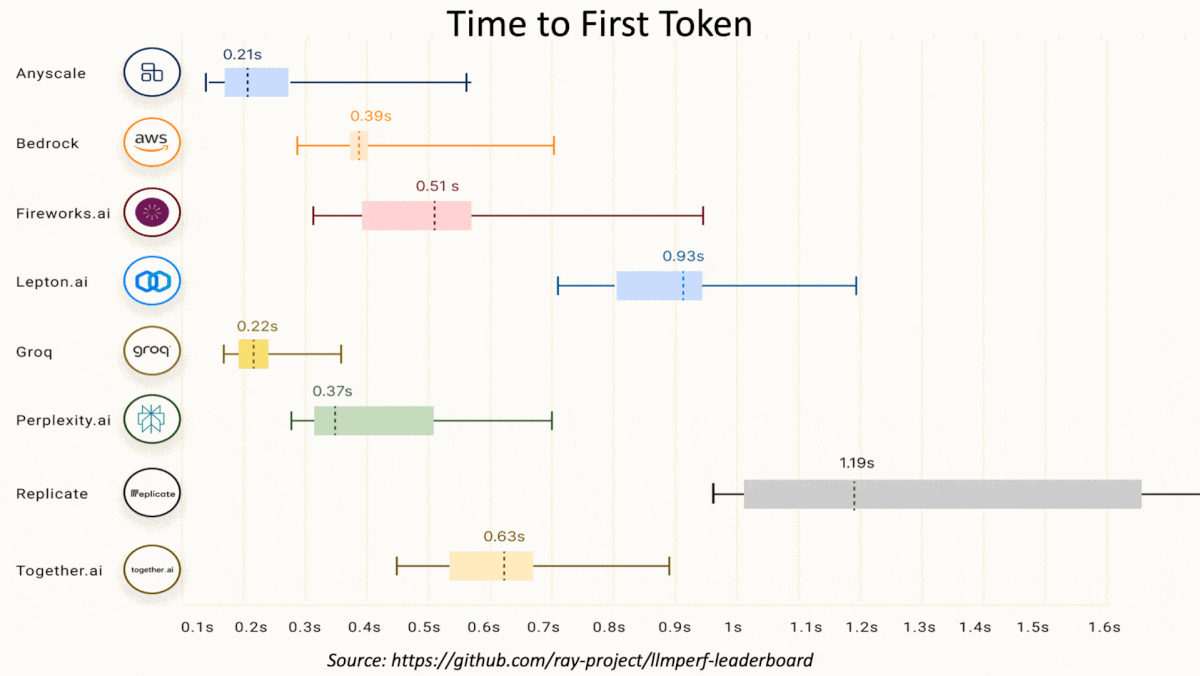Click the 1s axis tick label
This screenshot has width=1200, height=676.
tap(733, 627)
